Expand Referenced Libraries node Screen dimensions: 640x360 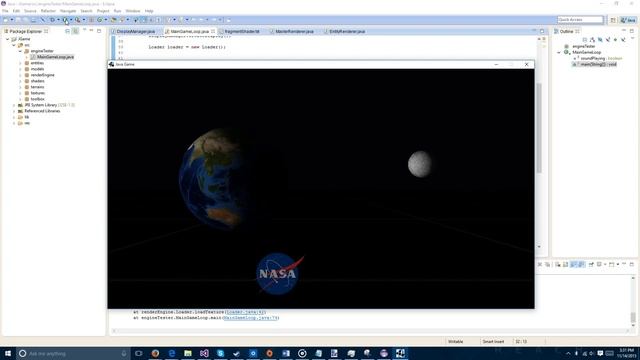click(14, 111)
